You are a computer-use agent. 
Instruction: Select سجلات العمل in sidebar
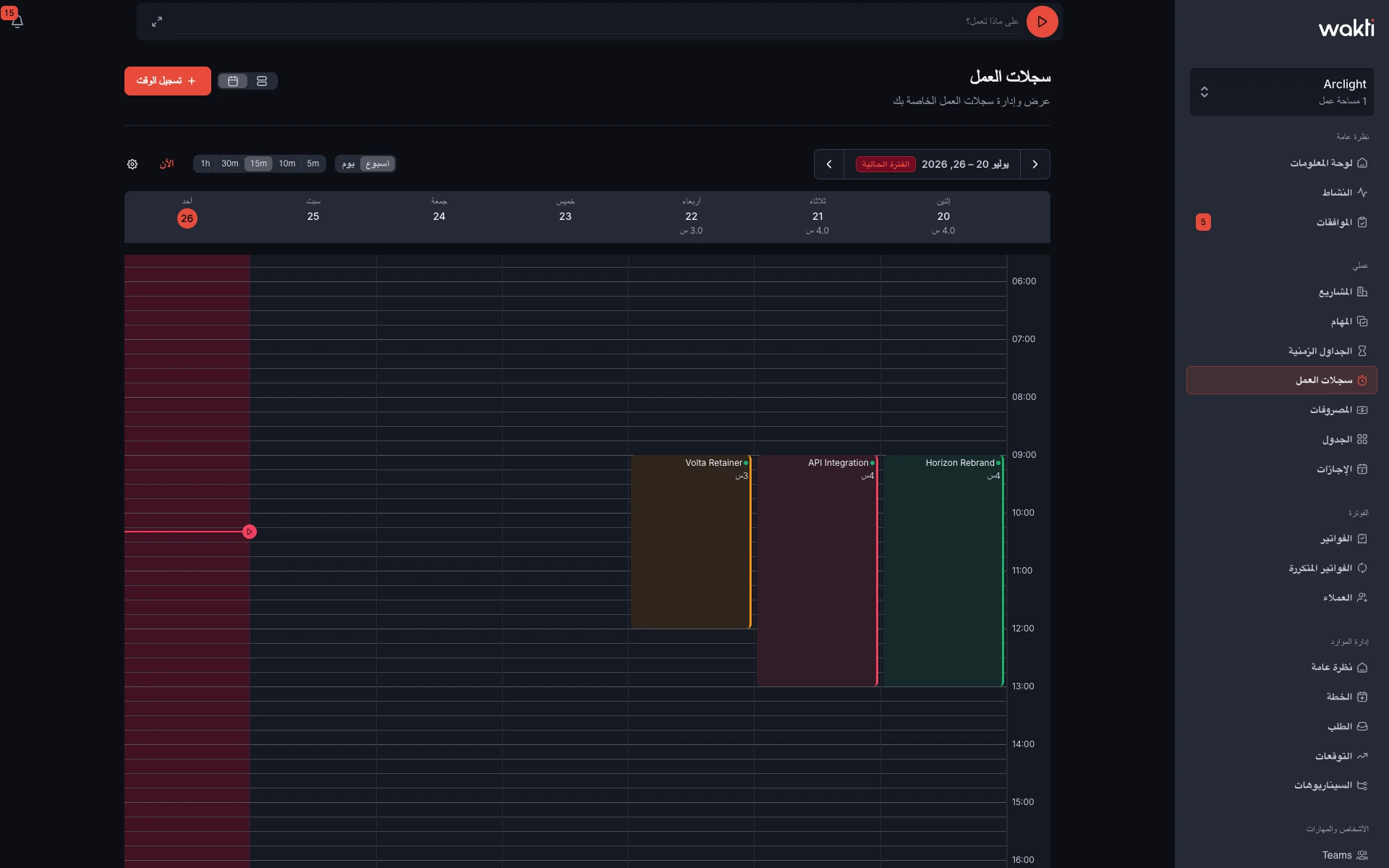1281,380
